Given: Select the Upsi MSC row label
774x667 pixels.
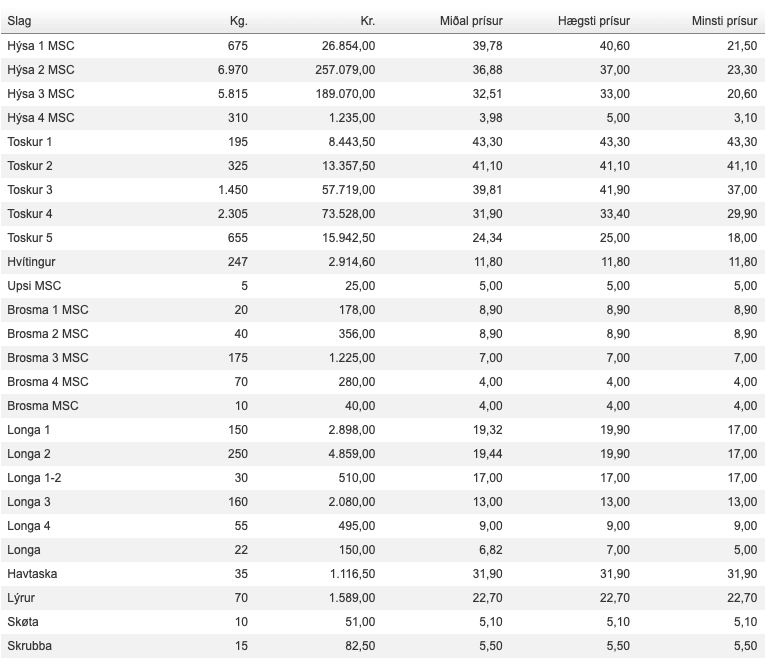Looking at the screenshot, I should pos(34,286).
